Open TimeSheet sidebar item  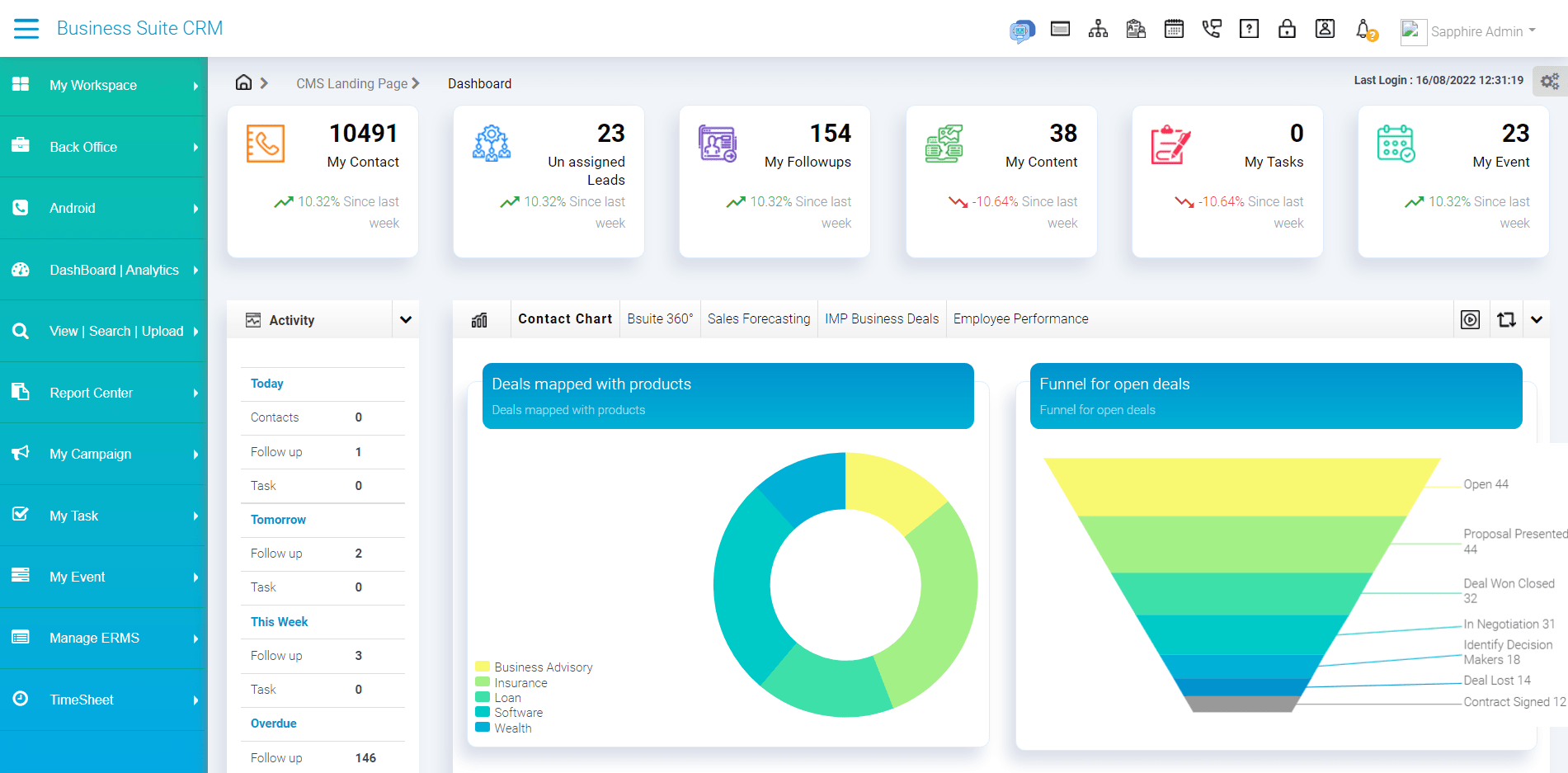coord(104,700)
